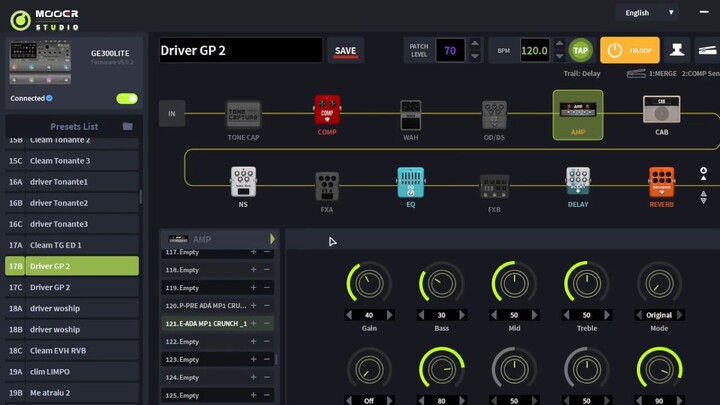Viewport: 720px width, 405px height.
Task: Edit the preset name field Driver GP 2
Action: click(241, 51)
